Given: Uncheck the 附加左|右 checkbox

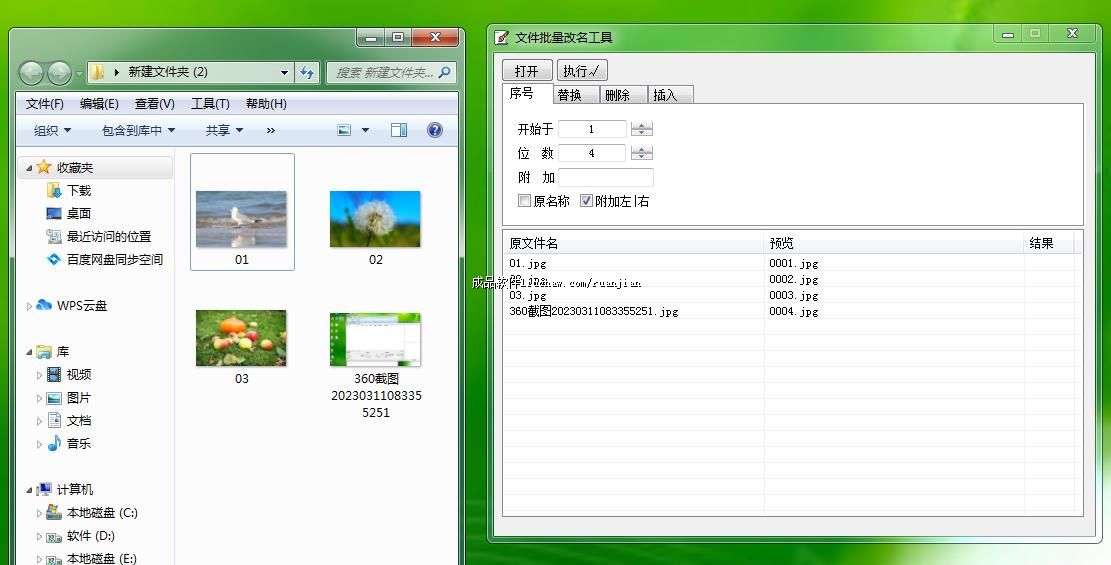Looking at the screenshot, I should 586,201.
